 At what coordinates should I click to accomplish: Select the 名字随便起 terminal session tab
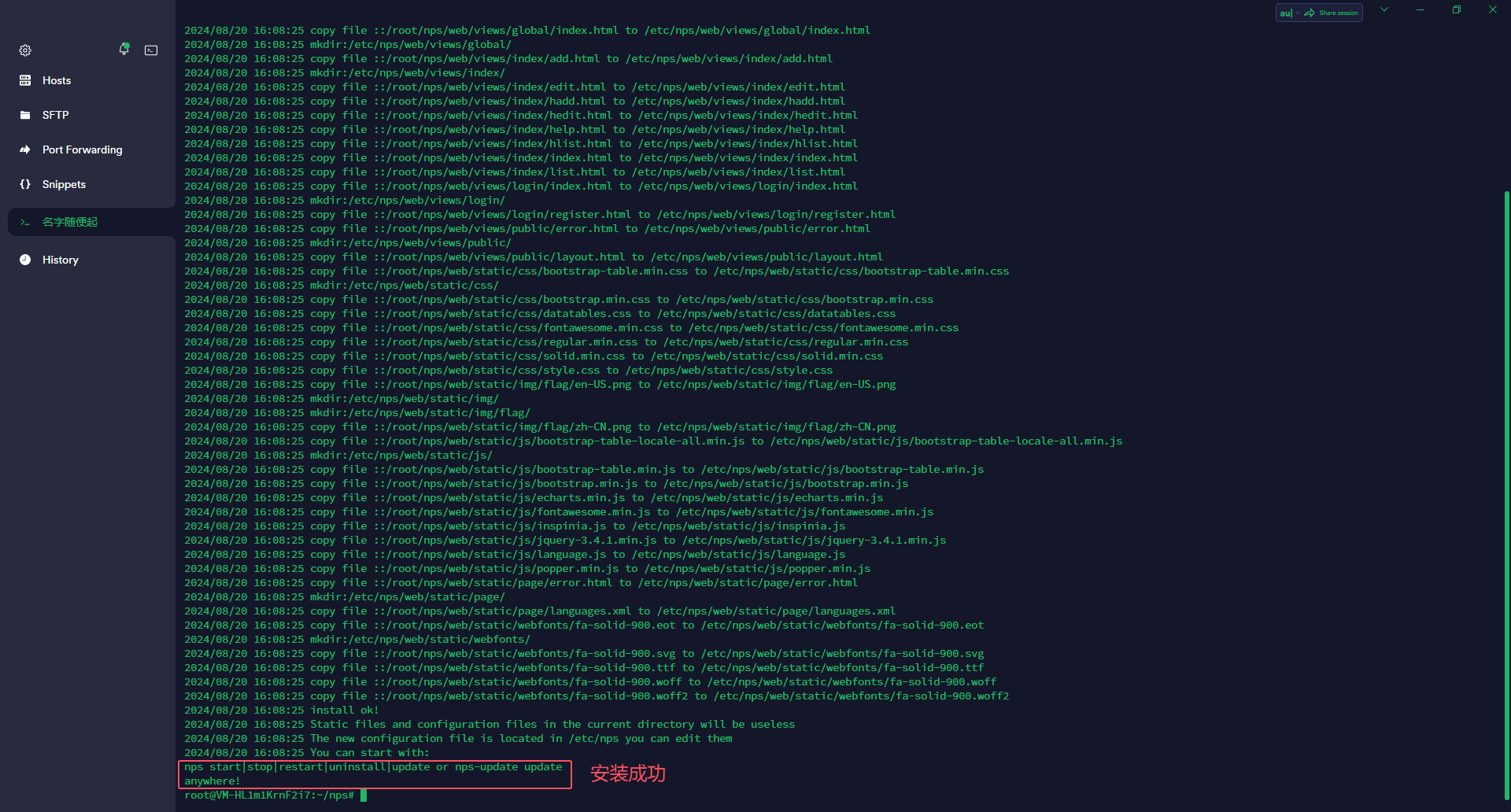coord(70,222)
